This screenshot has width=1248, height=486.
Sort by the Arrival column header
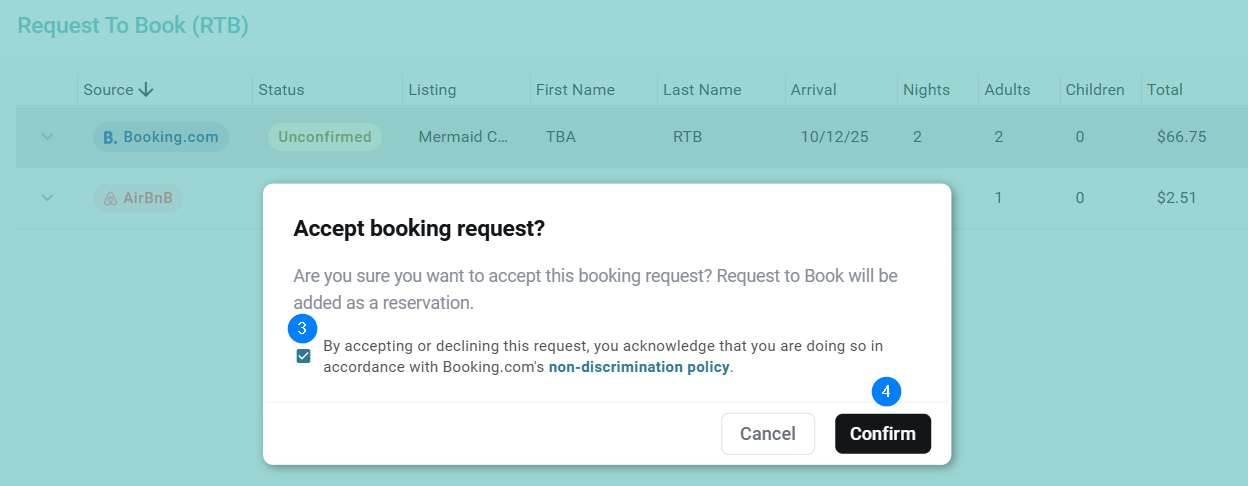click(x=813, y=90)
